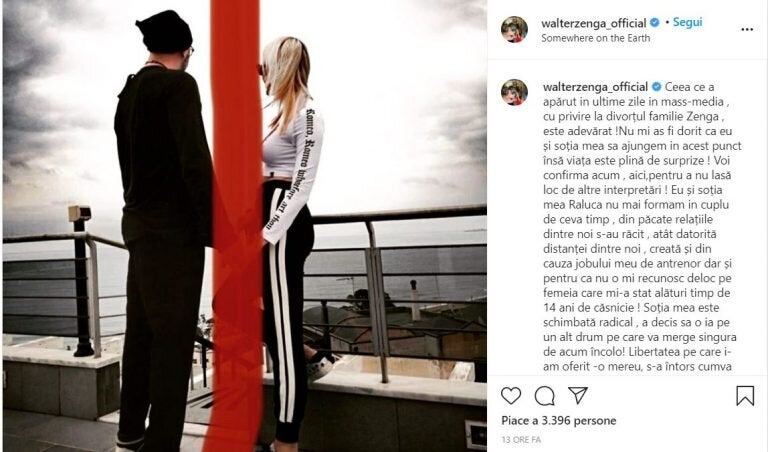The image size is (768, 452).
Task: Click the red stripe dividing the photo
Action: tap(235, 226)
